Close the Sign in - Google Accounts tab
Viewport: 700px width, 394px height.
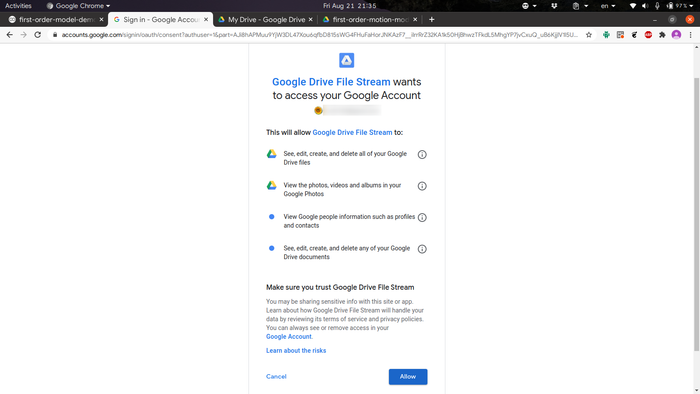click(206, 20)
